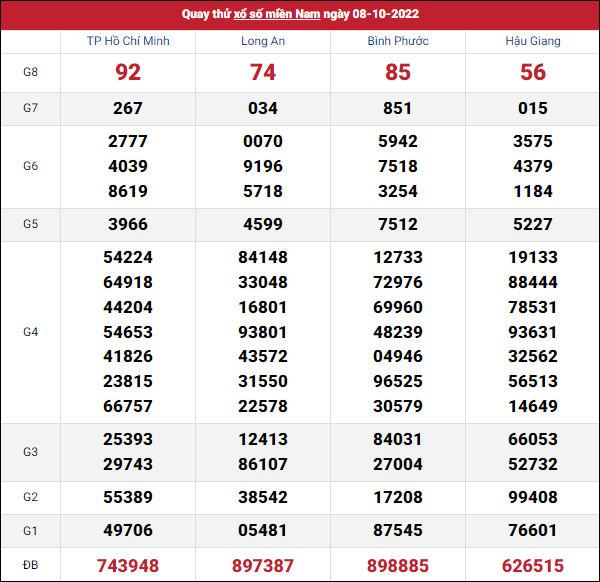Select G8 number 74 under Long An
This screenshot has width=600, height=582.
pyautogui.click(x=263, y=73)
